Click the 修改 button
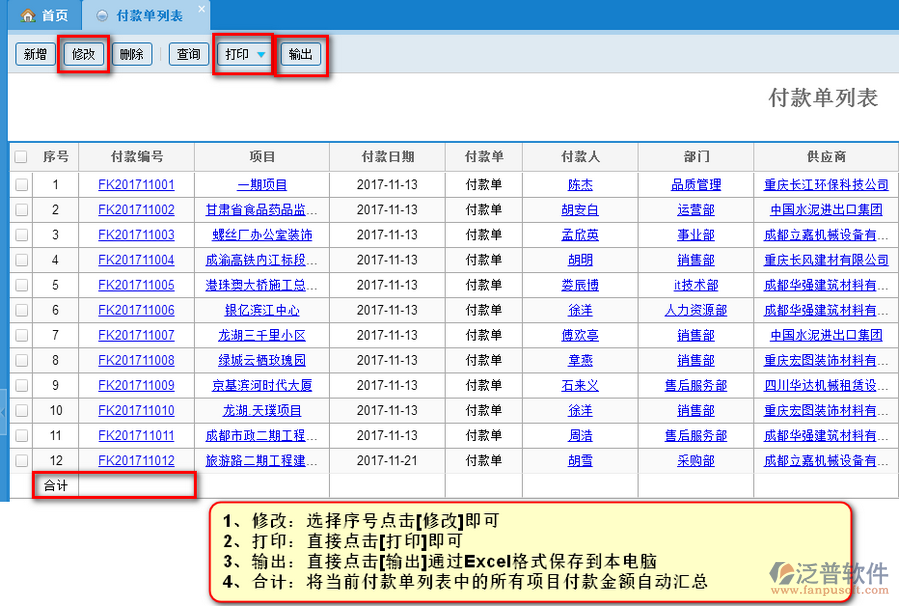The height and width of the screenshot is (606, 899). [x=83, y=54]
